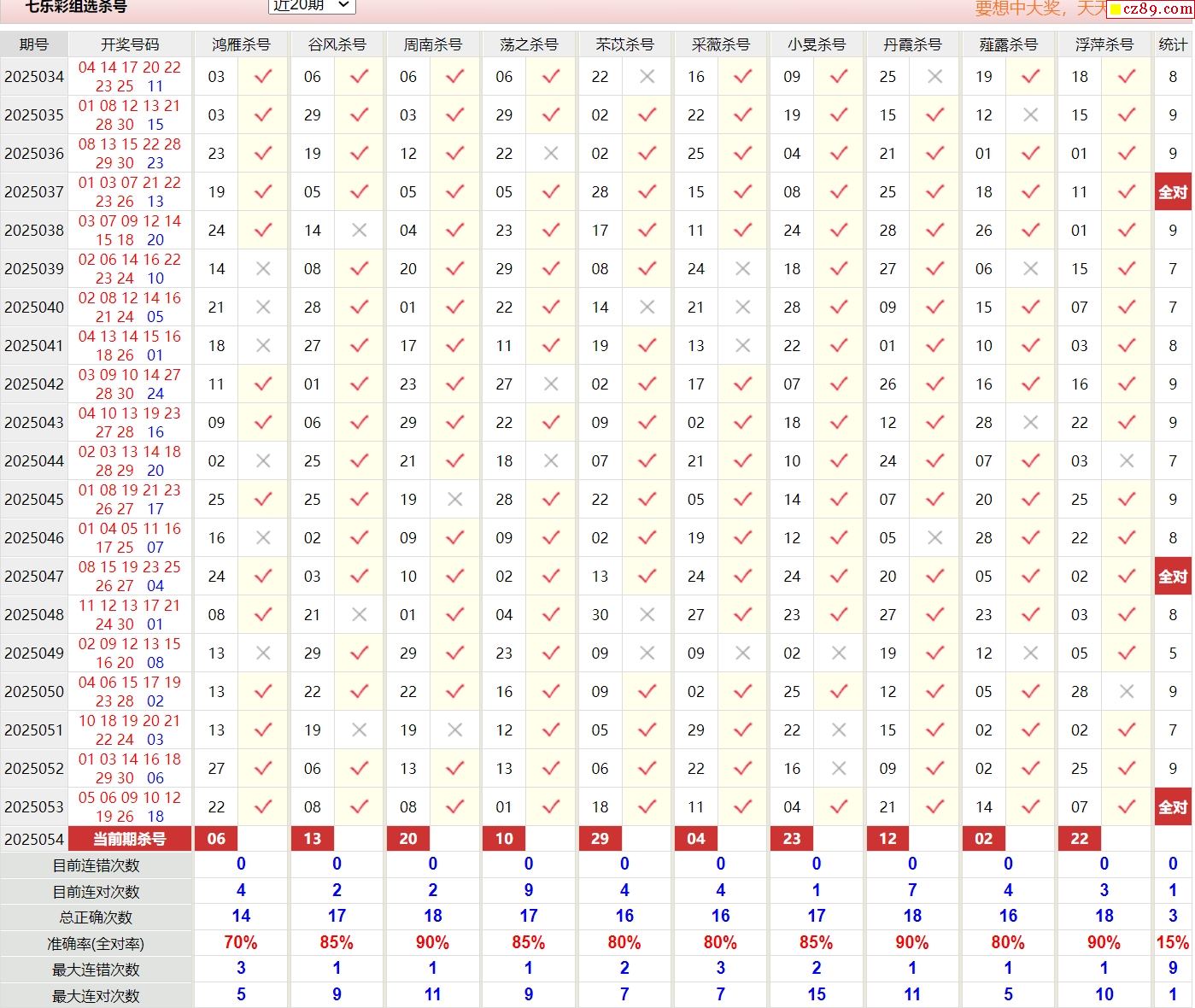Select issue number 2025054
The image size is (1195, 1008).
34,839
